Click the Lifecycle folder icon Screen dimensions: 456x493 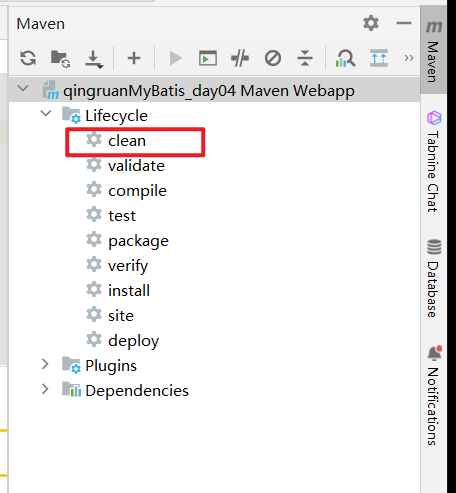pyautogui.click(x=71, y=115)
